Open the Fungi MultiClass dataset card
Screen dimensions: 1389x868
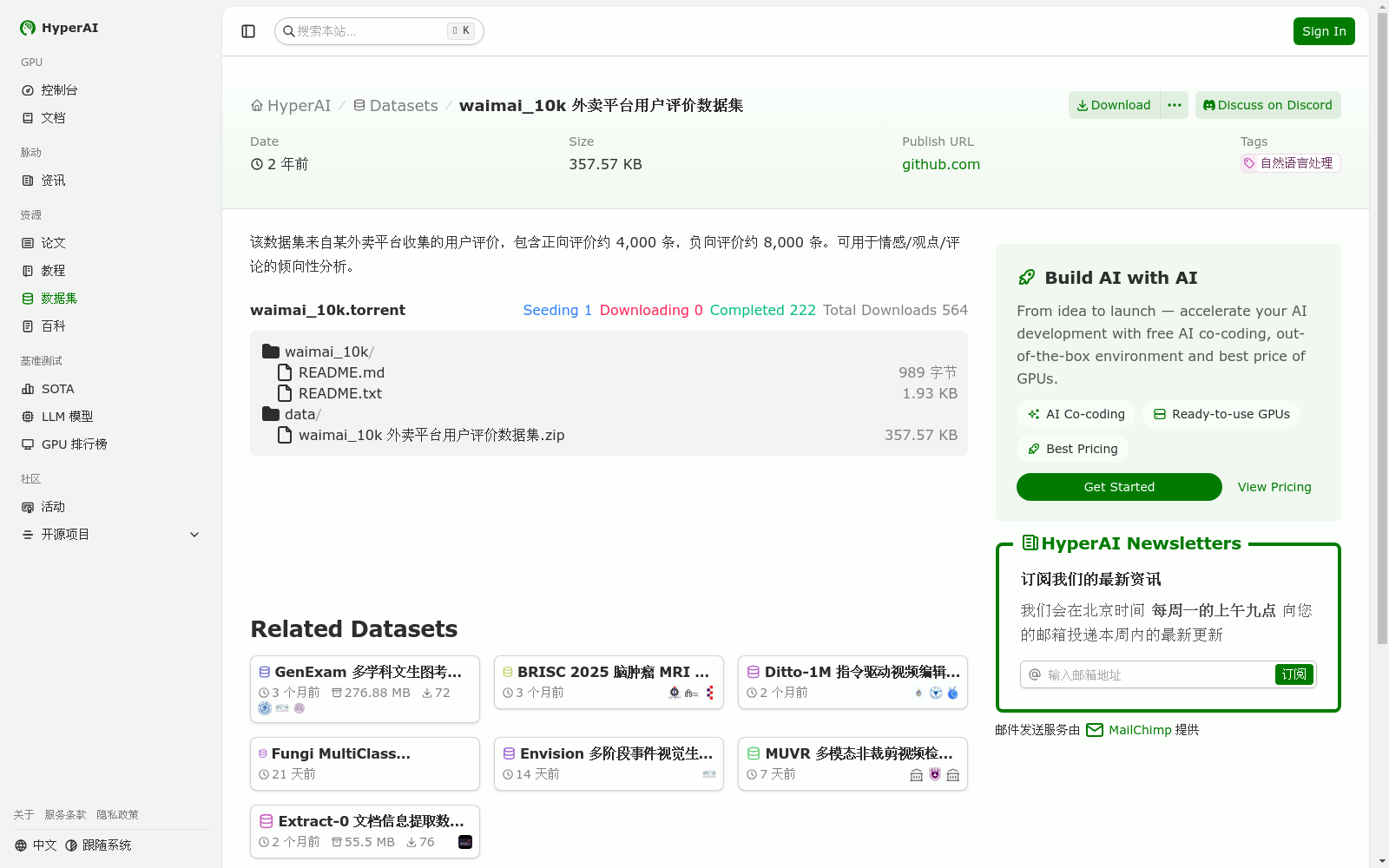pyautogui.click(x=365, y=764)
